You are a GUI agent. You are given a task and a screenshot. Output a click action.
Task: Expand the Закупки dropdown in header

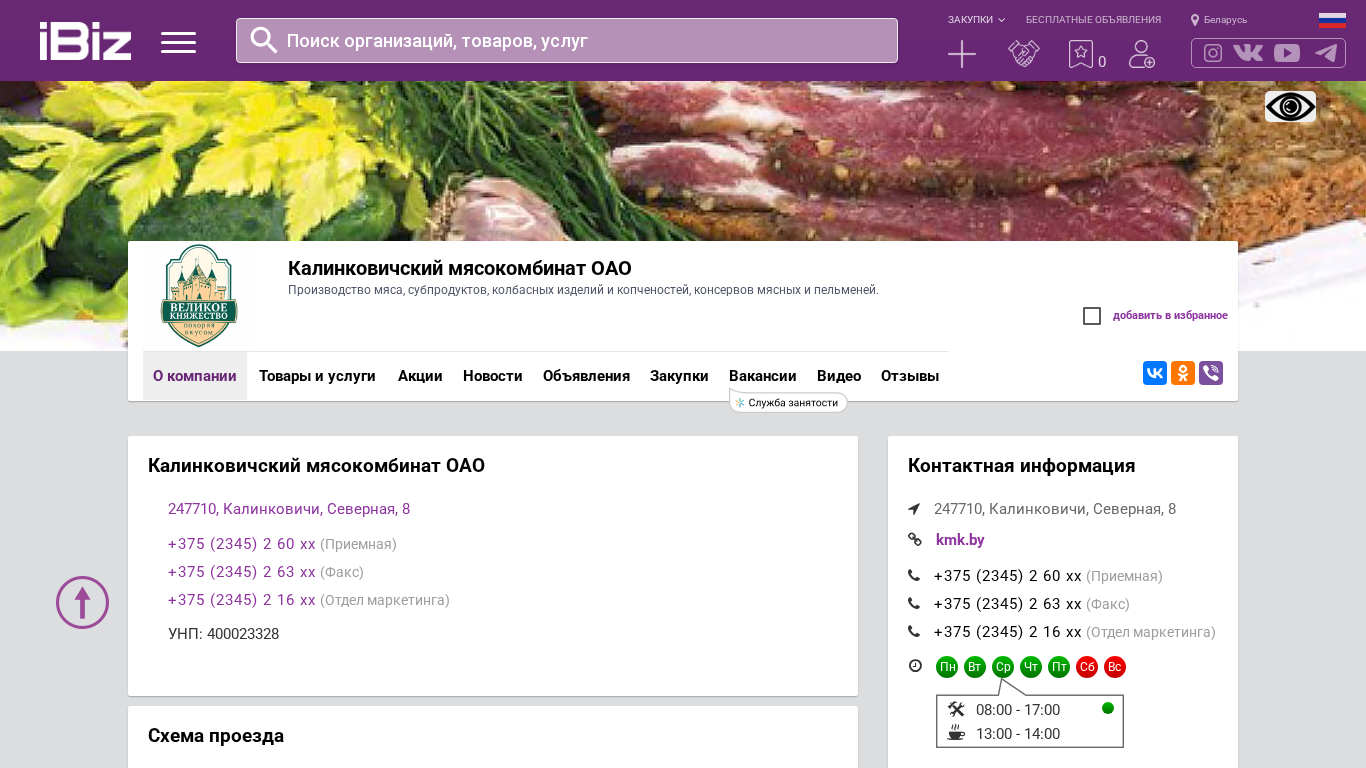coord(976,20)
